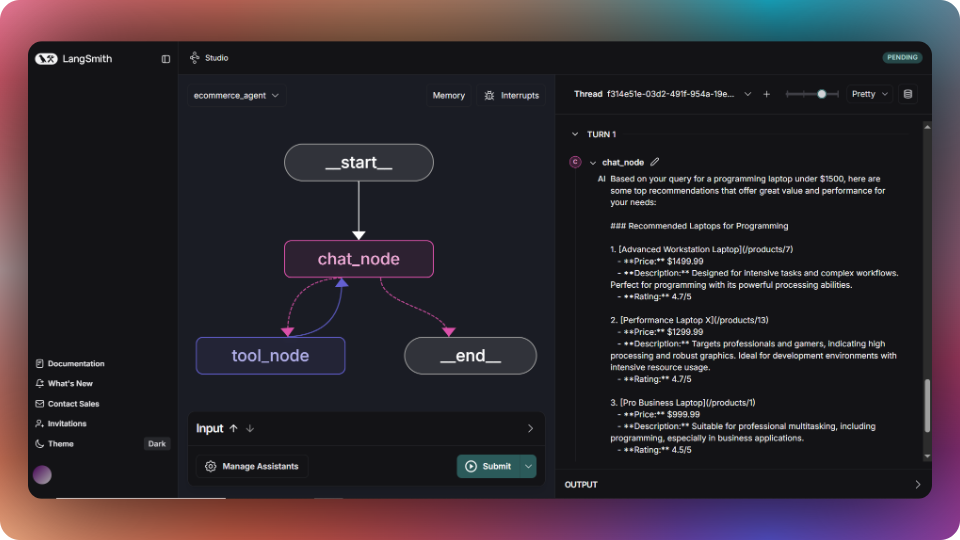Open the ecommerce_agent graph dropdown

(236, 96)
